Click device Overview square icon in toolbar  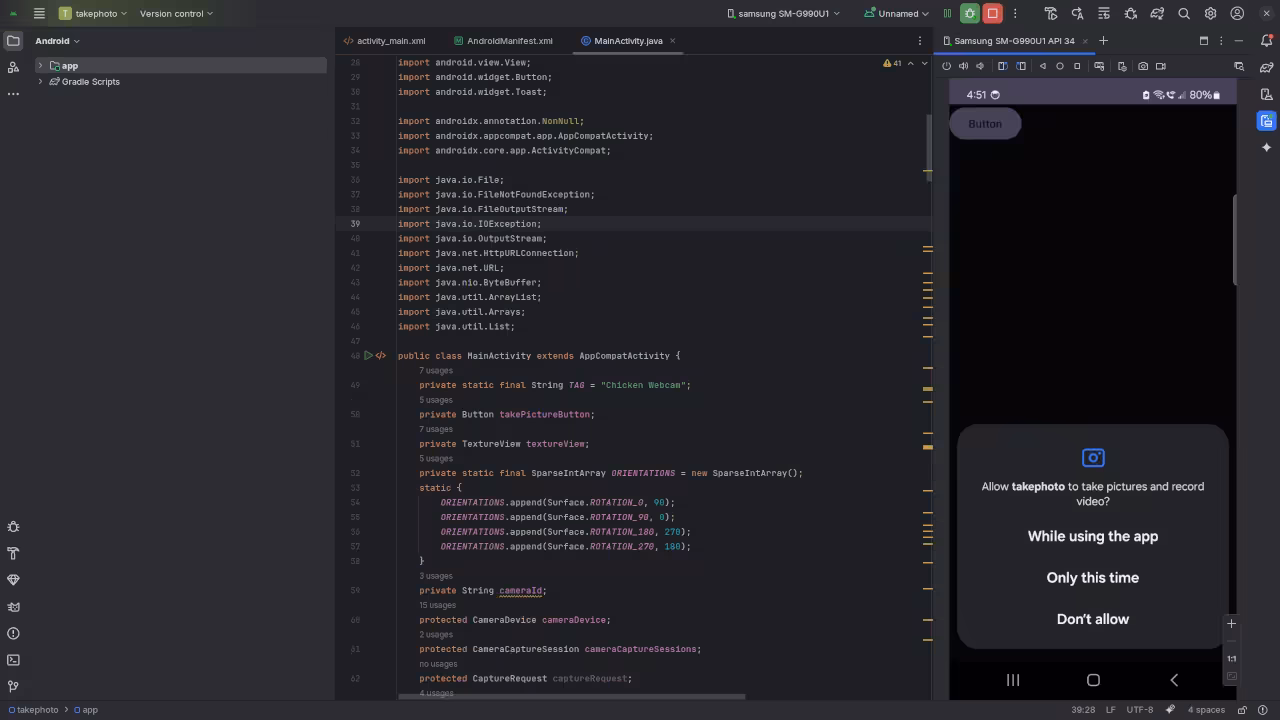click(1077, 66)
